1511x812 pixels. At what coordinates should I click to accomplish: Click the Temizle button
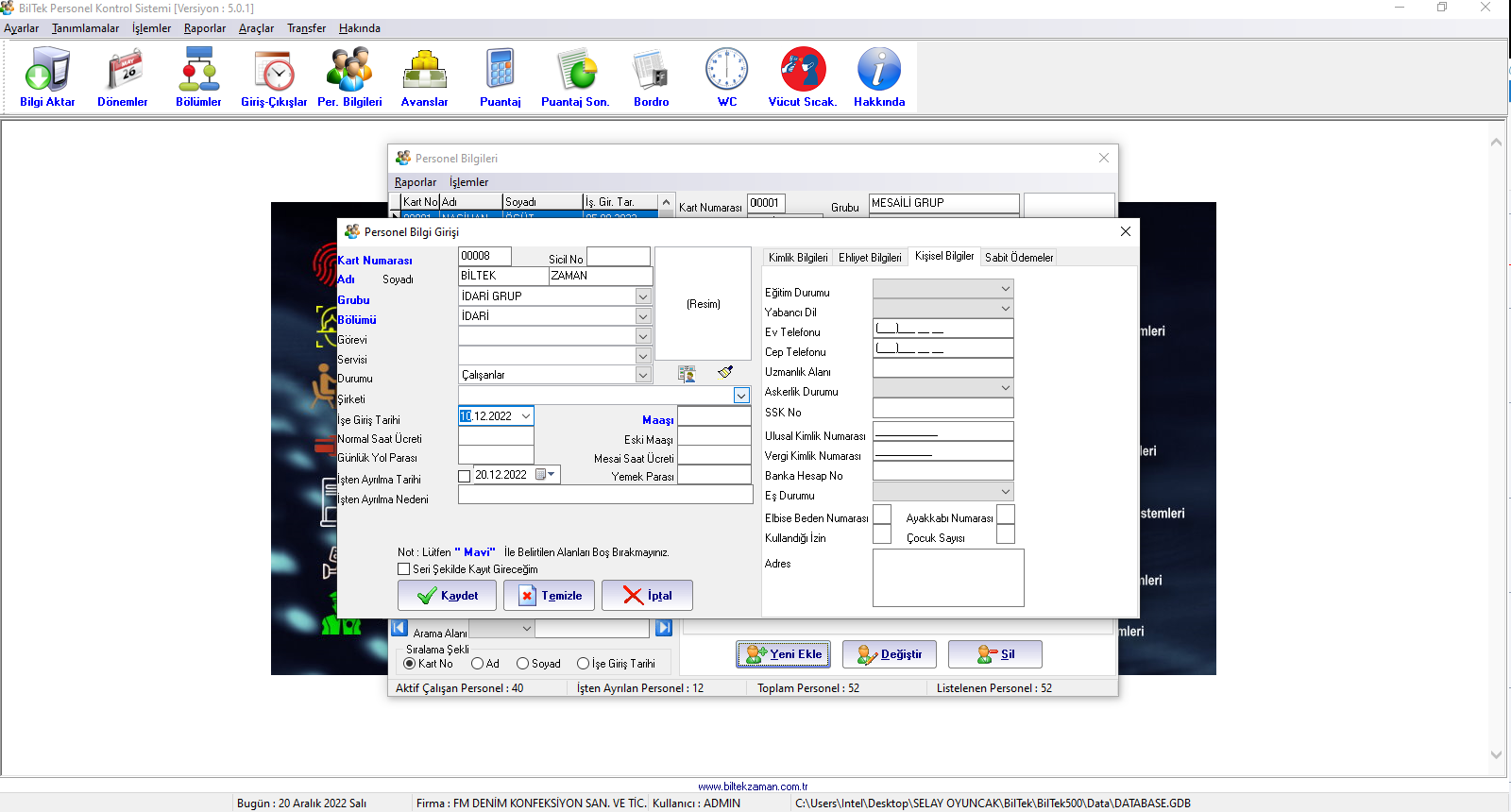(x=549, y=596)
